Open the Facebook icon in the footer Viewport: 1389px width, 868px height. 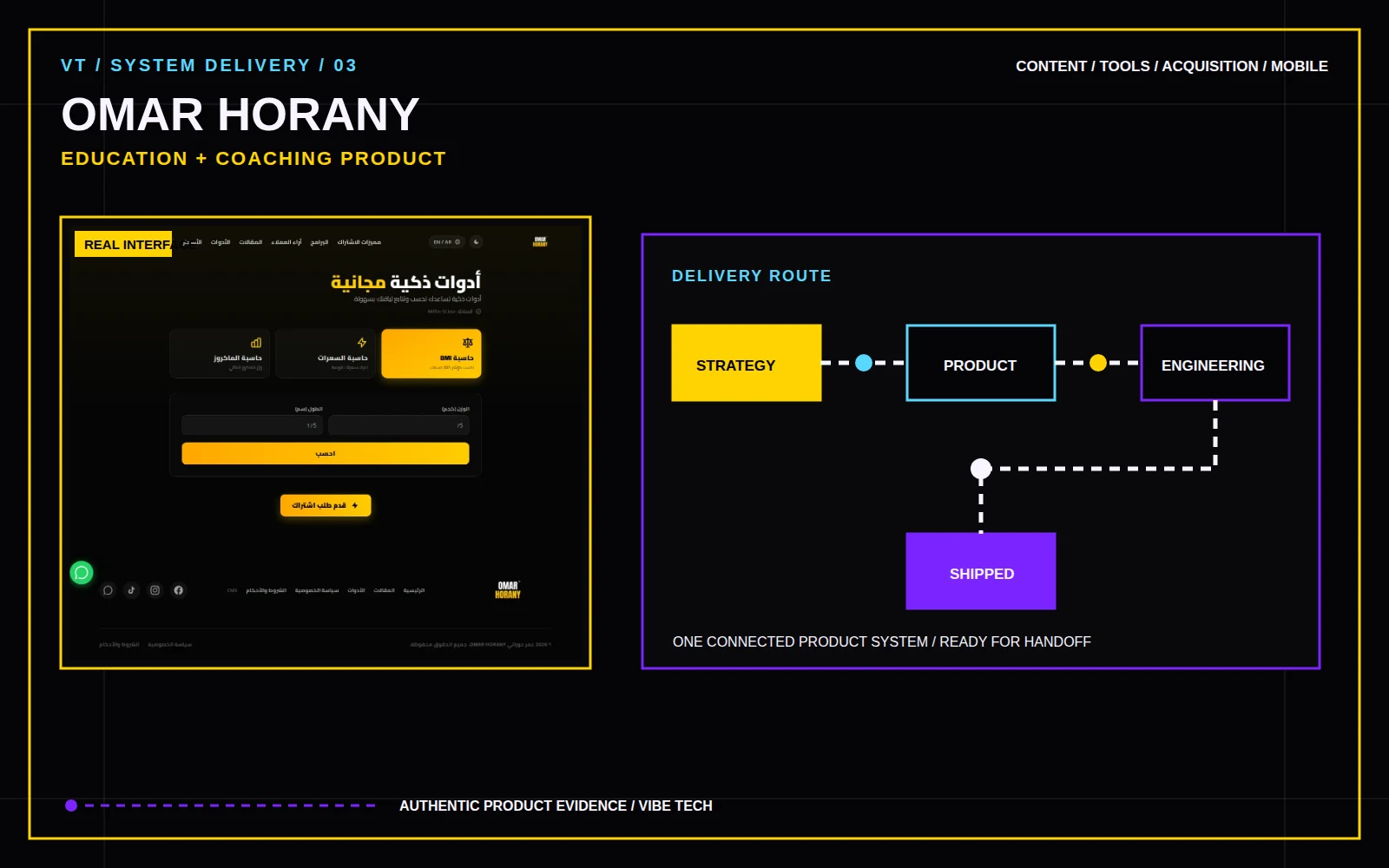coord(178,590)
